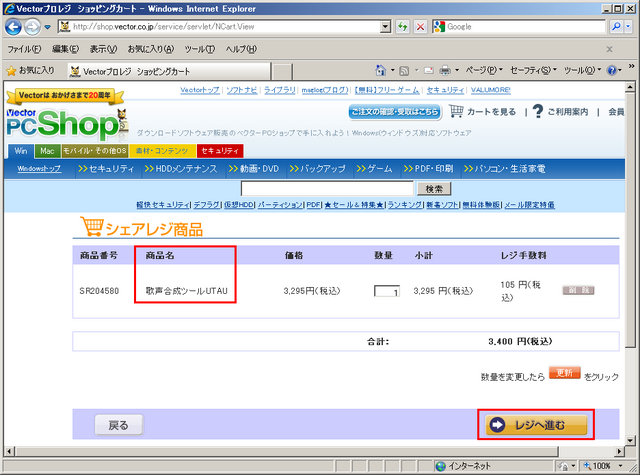This screenshot has height=475, width=640.
Task: Click the 戻る back button
Action: (x=119, y=425)
